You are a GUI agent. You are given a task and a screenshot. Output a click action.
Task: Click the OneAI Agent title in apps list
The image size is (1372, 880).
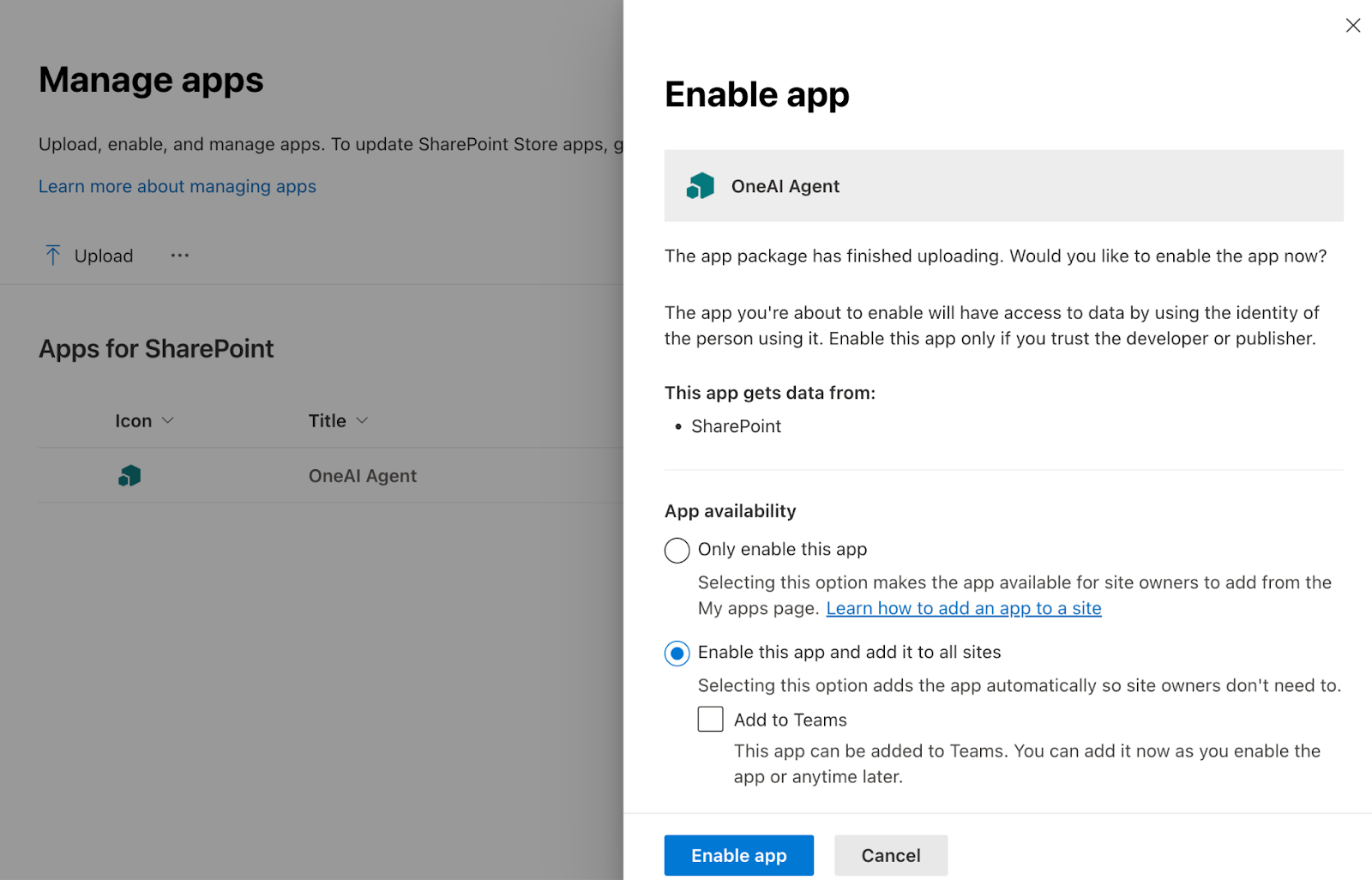pyautogui.click(x=363, y=476)
